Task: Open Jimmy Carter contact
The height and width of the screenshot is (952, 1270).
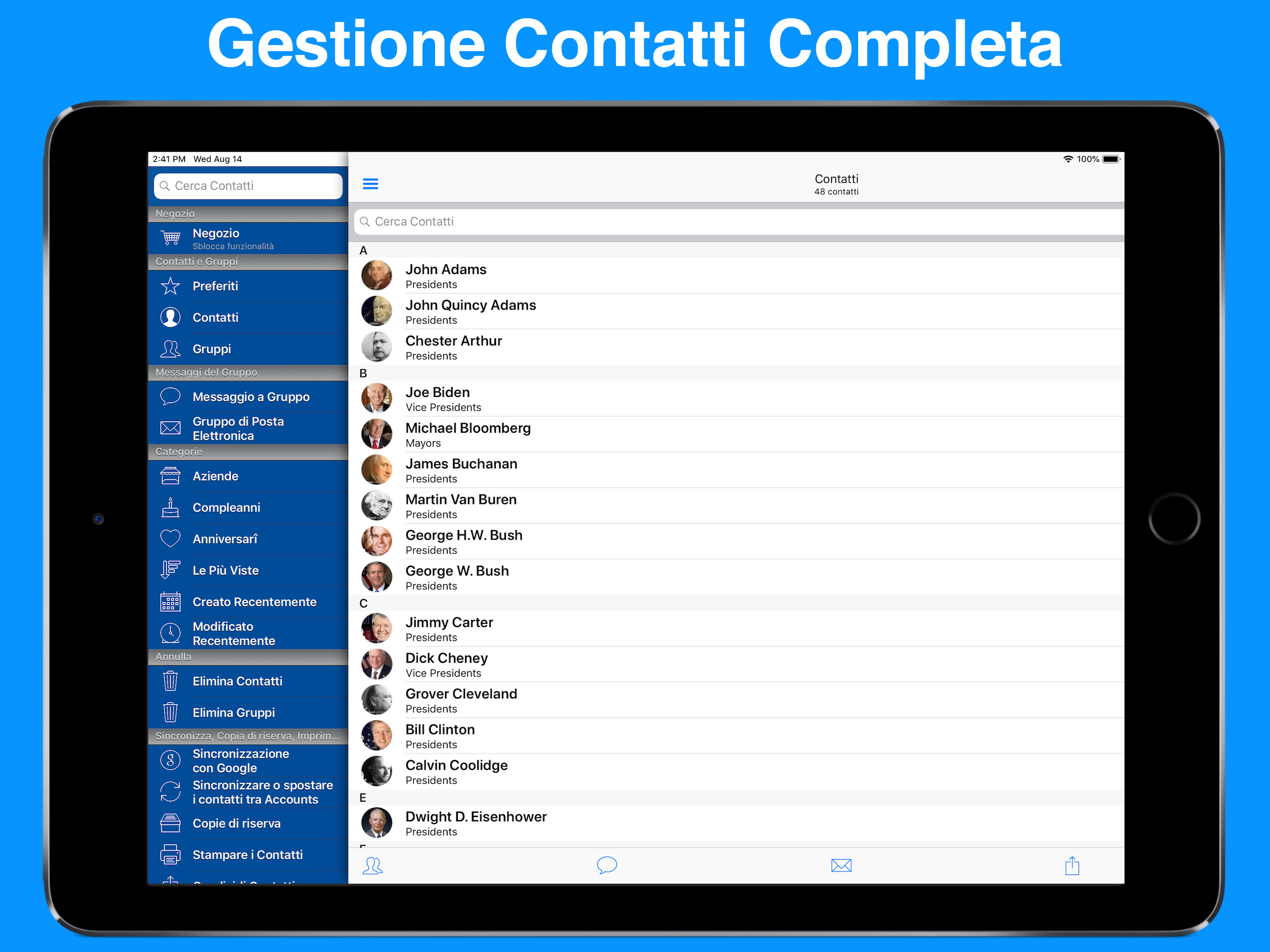Action: click(x=736, y=628)
